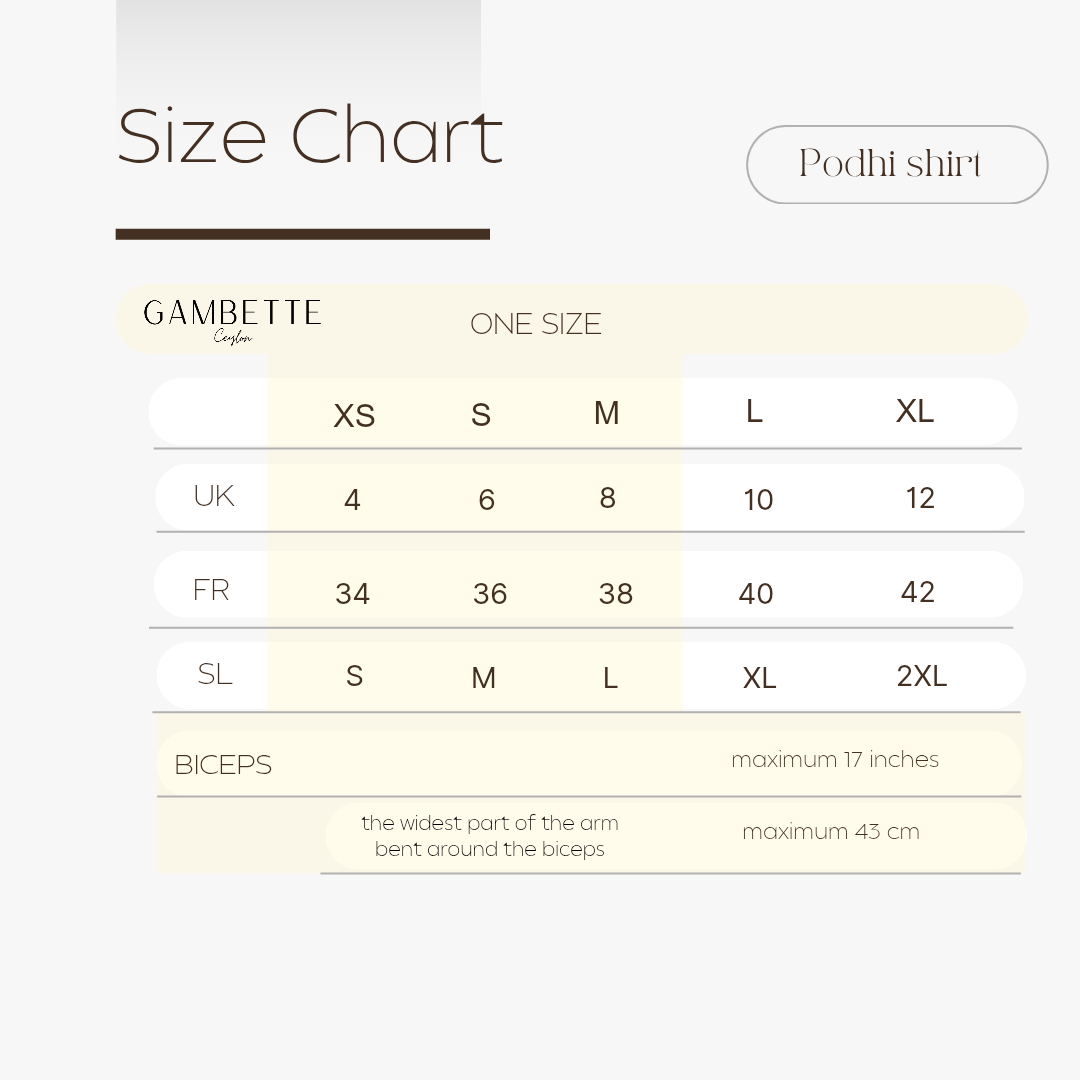This screenshot has width=1080, height=1080.
Task: Click the biceps measurement description text
Action: click(x=490, y=836)
